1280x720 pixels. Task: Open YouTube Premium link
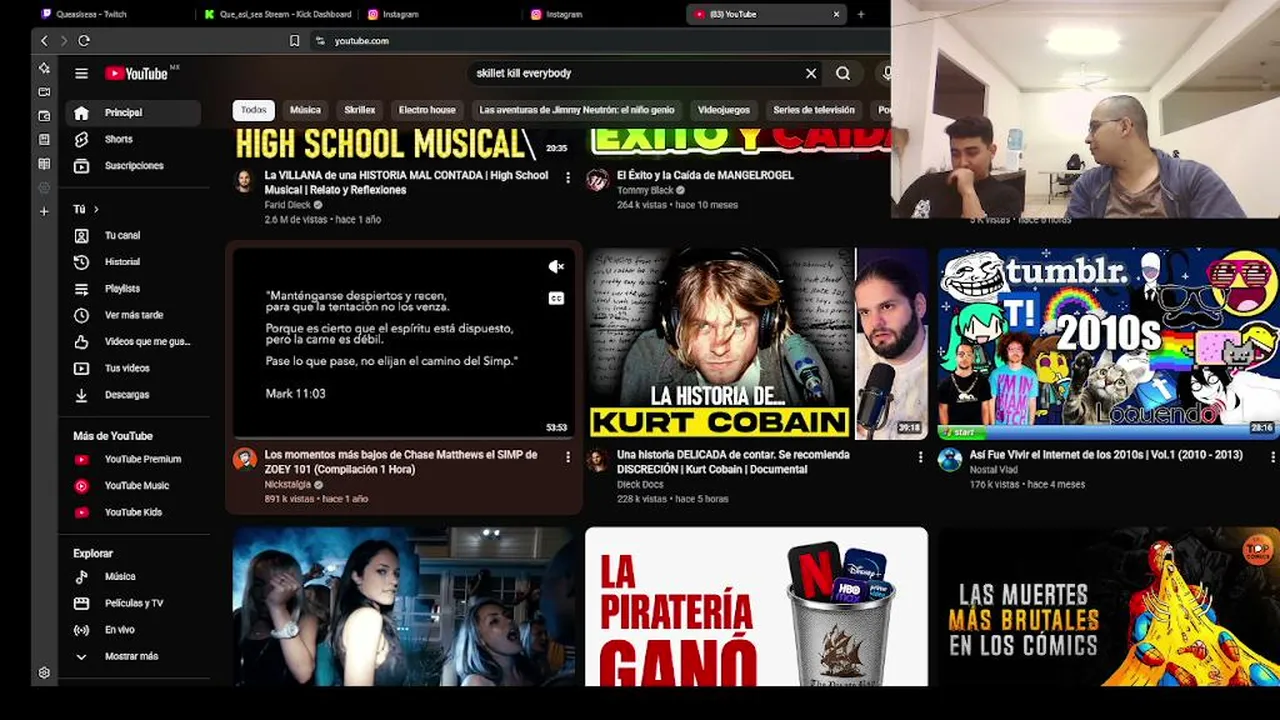pyautogui.click(x=132, y=459)
